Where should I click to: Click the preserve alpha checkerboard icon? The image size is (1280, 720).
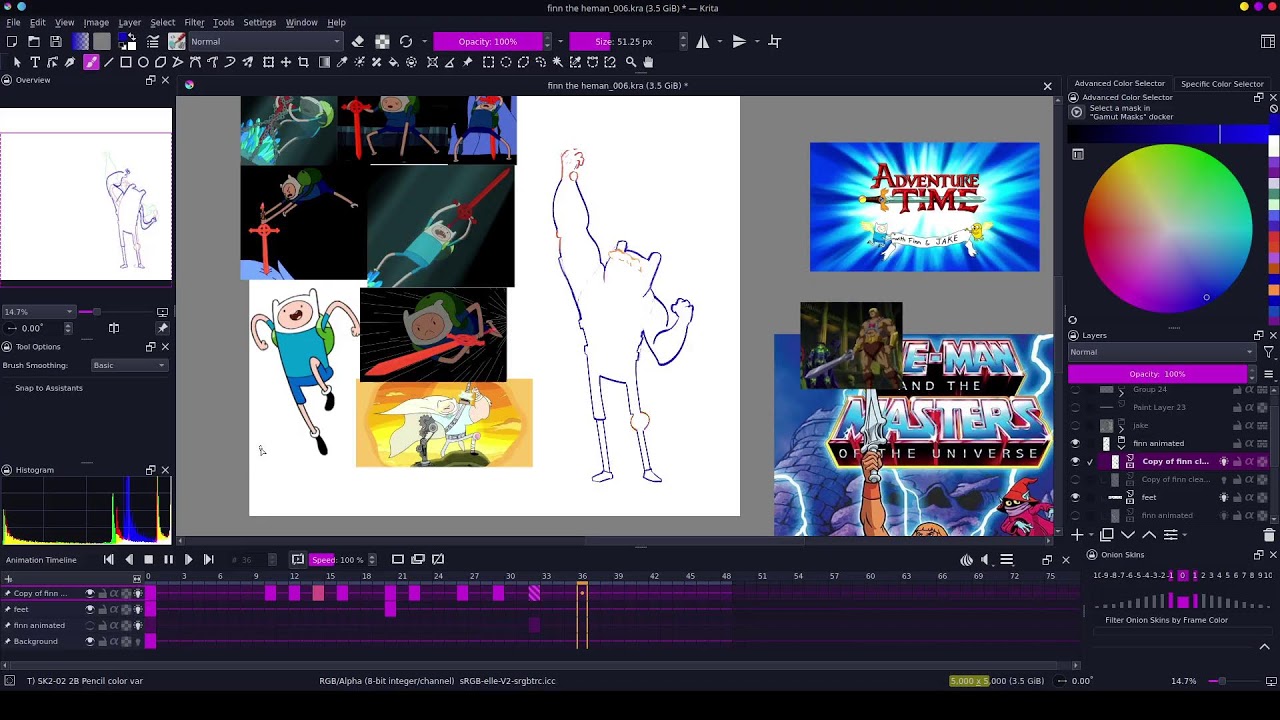pyautogui.click(x=382, y=41)
